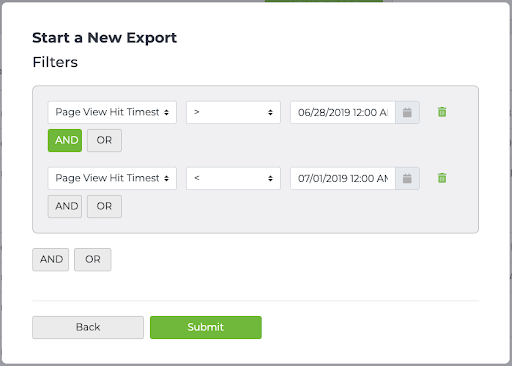Focus the 06/28/2019 12:00 date field
Screen dimensions: 512x366
pos(343,112)
